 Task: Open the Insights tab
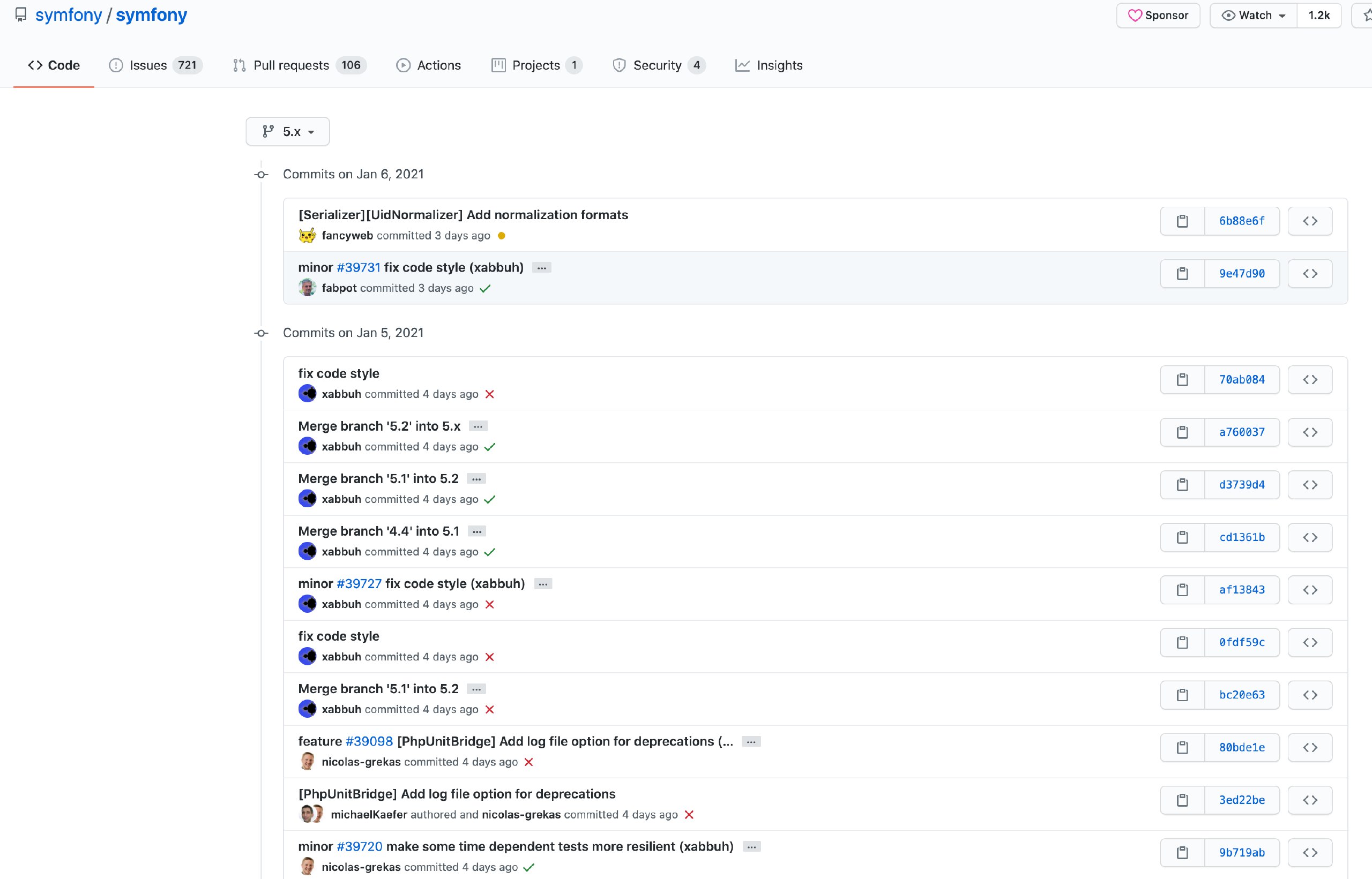(x=769, y=65)
